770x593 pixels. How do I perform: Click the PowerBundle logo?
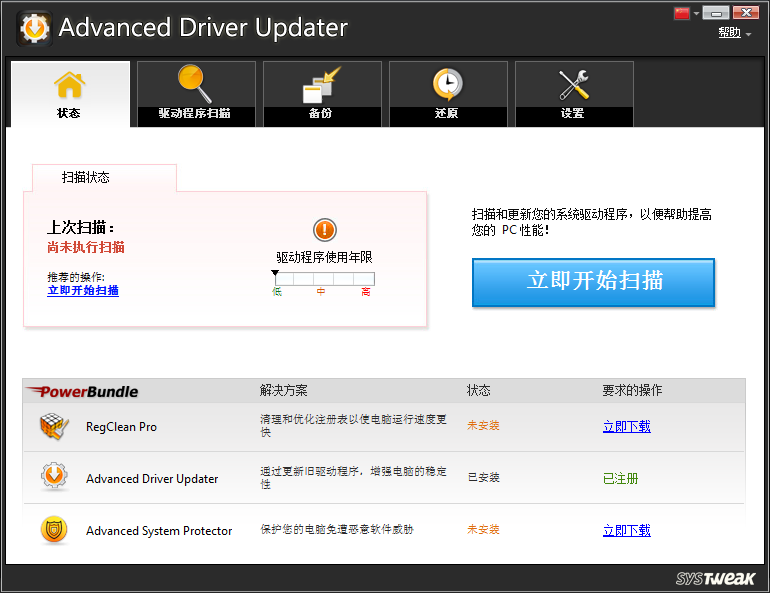coord(82,391)
